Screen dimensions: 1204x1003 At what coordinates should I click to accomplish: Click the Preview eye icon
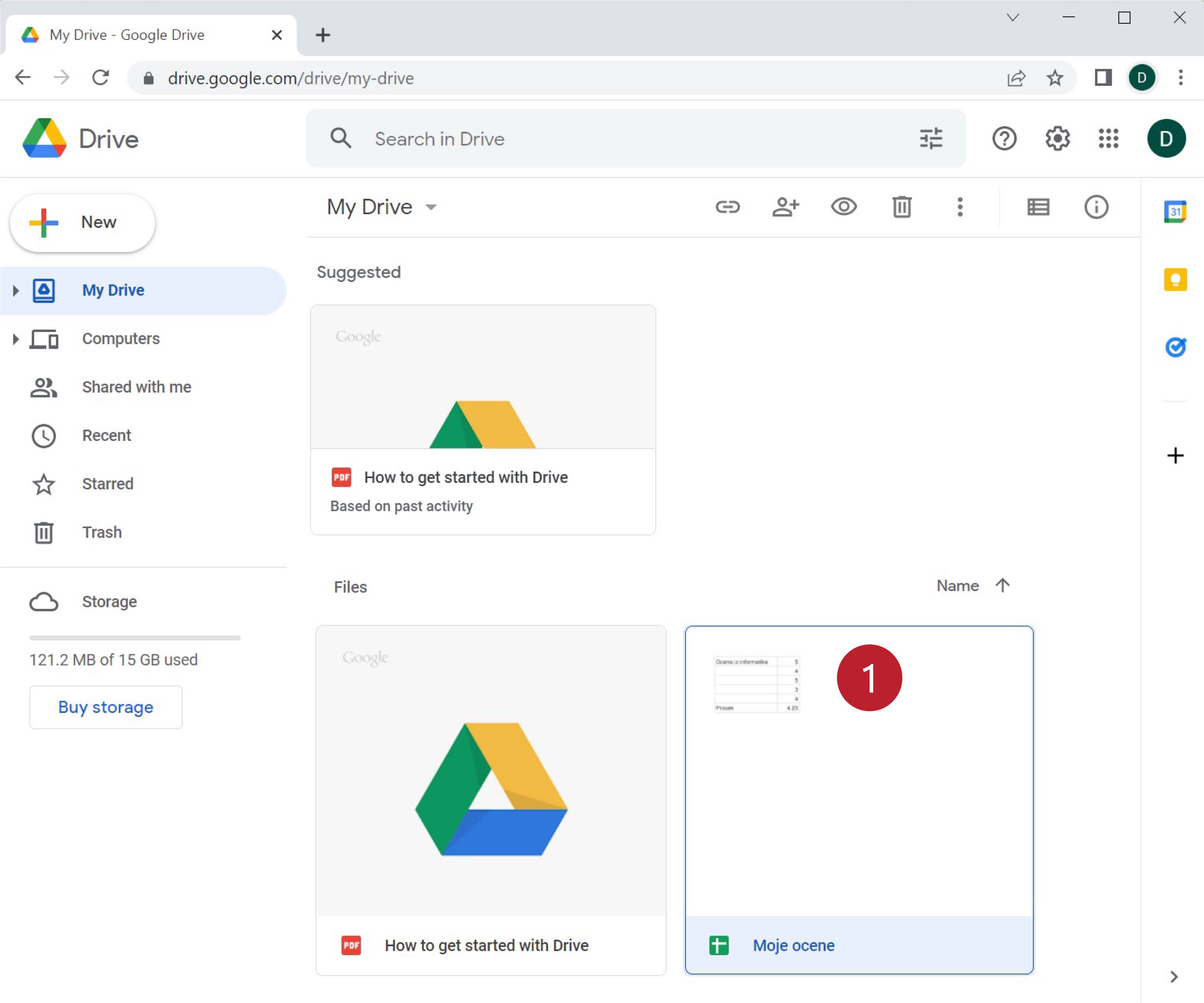click(x=843, y=207)
